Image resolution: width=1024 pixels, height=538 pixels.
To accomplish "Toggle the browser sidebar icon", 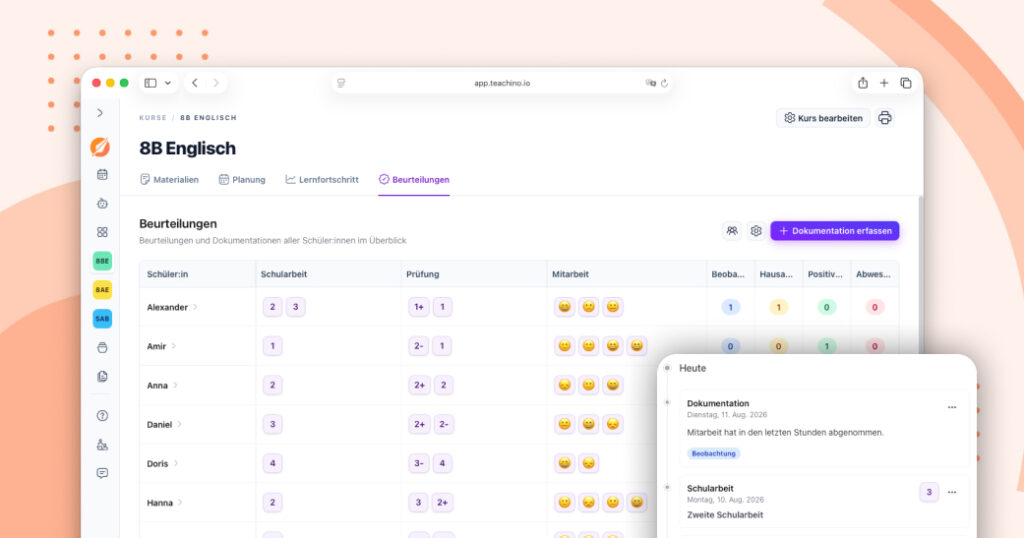I will pos(151,83).
